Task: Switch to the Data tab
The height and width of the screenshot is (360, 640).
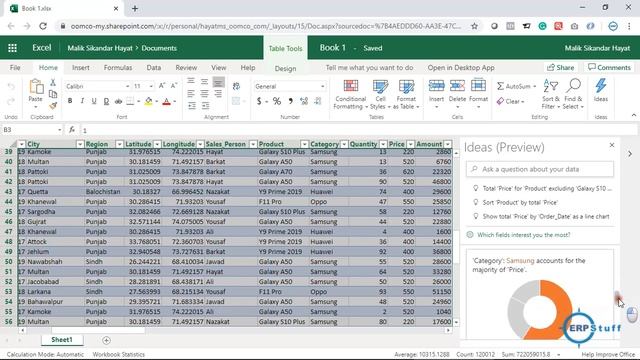Action: 153,68
